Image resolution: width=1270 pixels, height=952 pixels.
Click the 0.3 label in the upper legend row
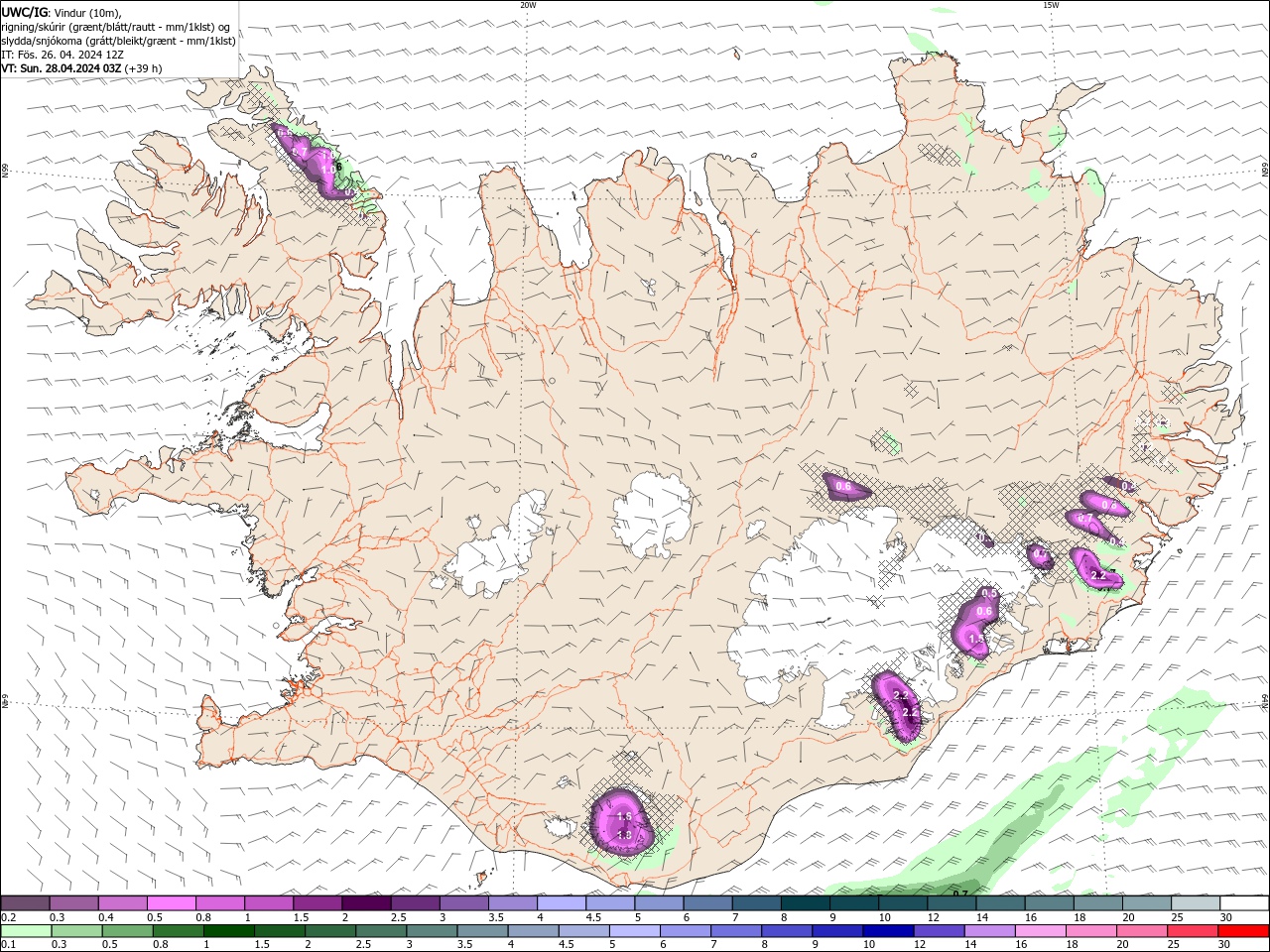(x=58, y=917)
